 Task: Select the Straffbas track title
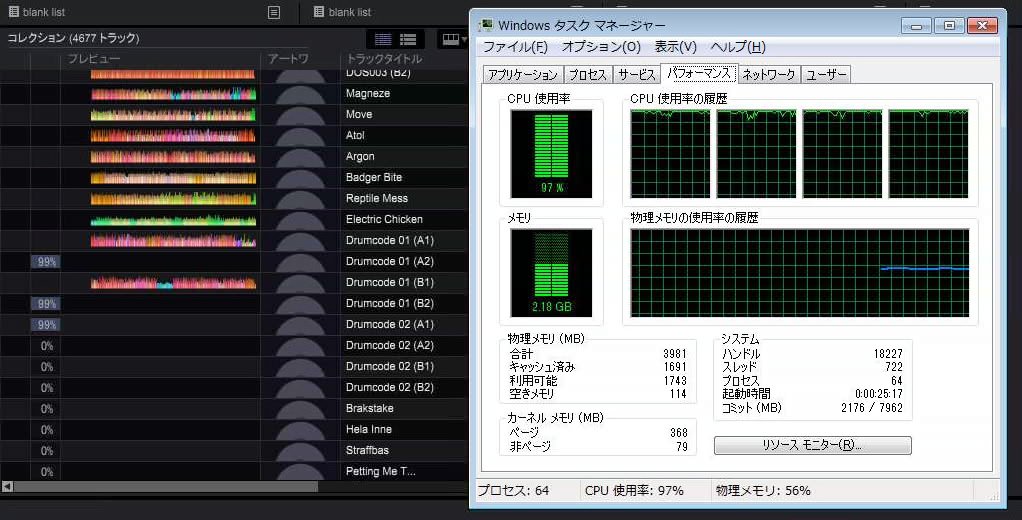[367, 450]
